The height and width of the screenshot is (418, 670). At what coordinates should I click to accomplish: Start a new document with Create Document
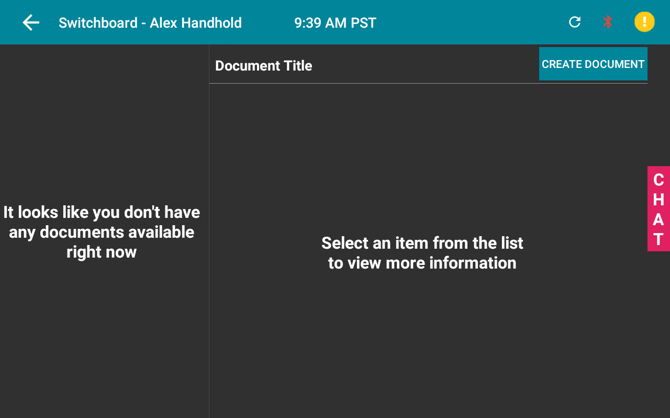pyautogui.click(x=593, y=64)
